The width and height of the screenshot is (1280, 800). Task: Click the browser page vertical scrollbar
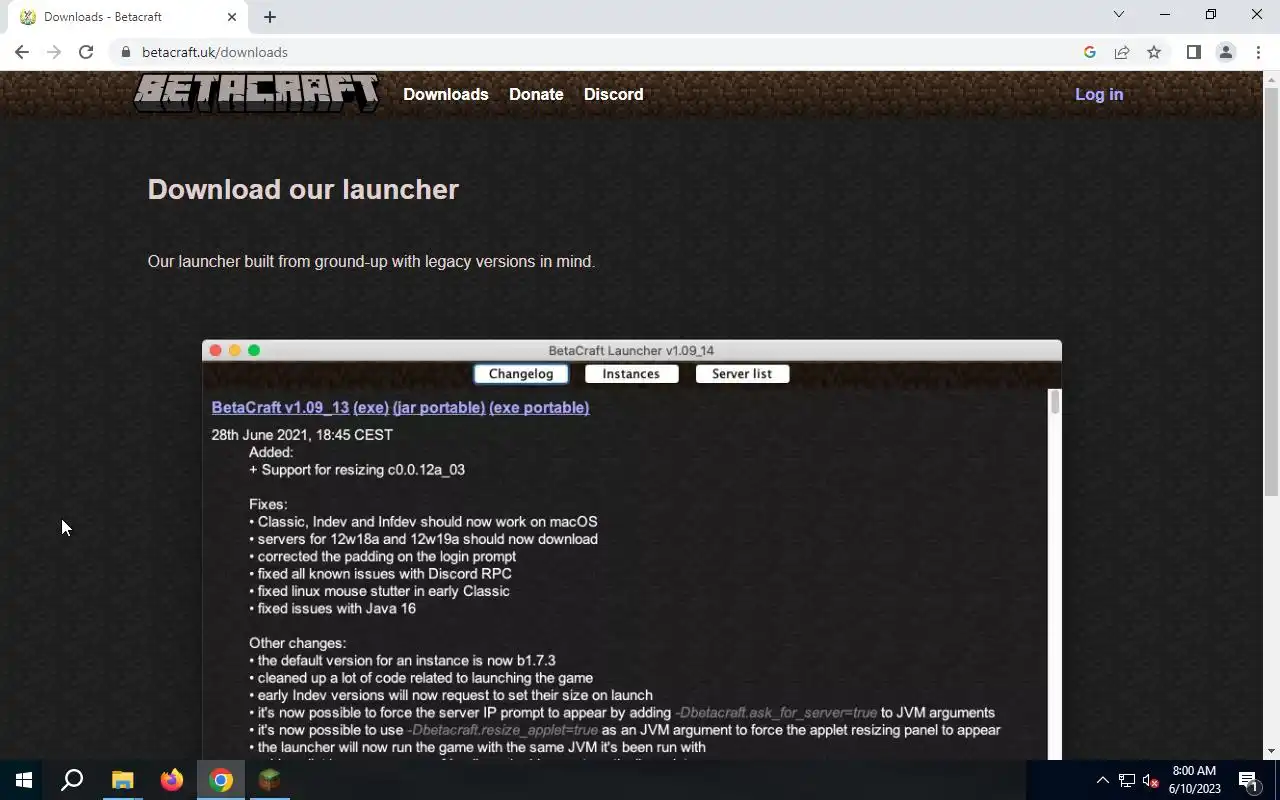coord(1271,290)
